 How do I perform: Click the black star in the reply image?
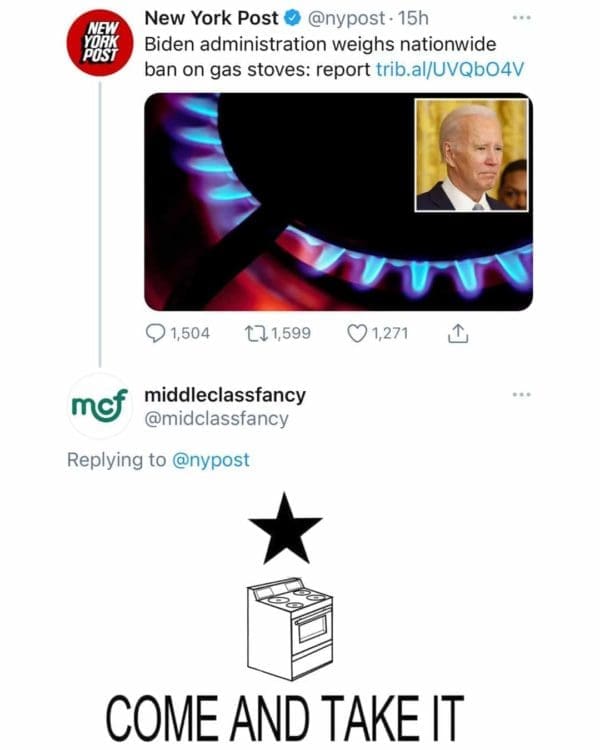click(x=285, y=527)
